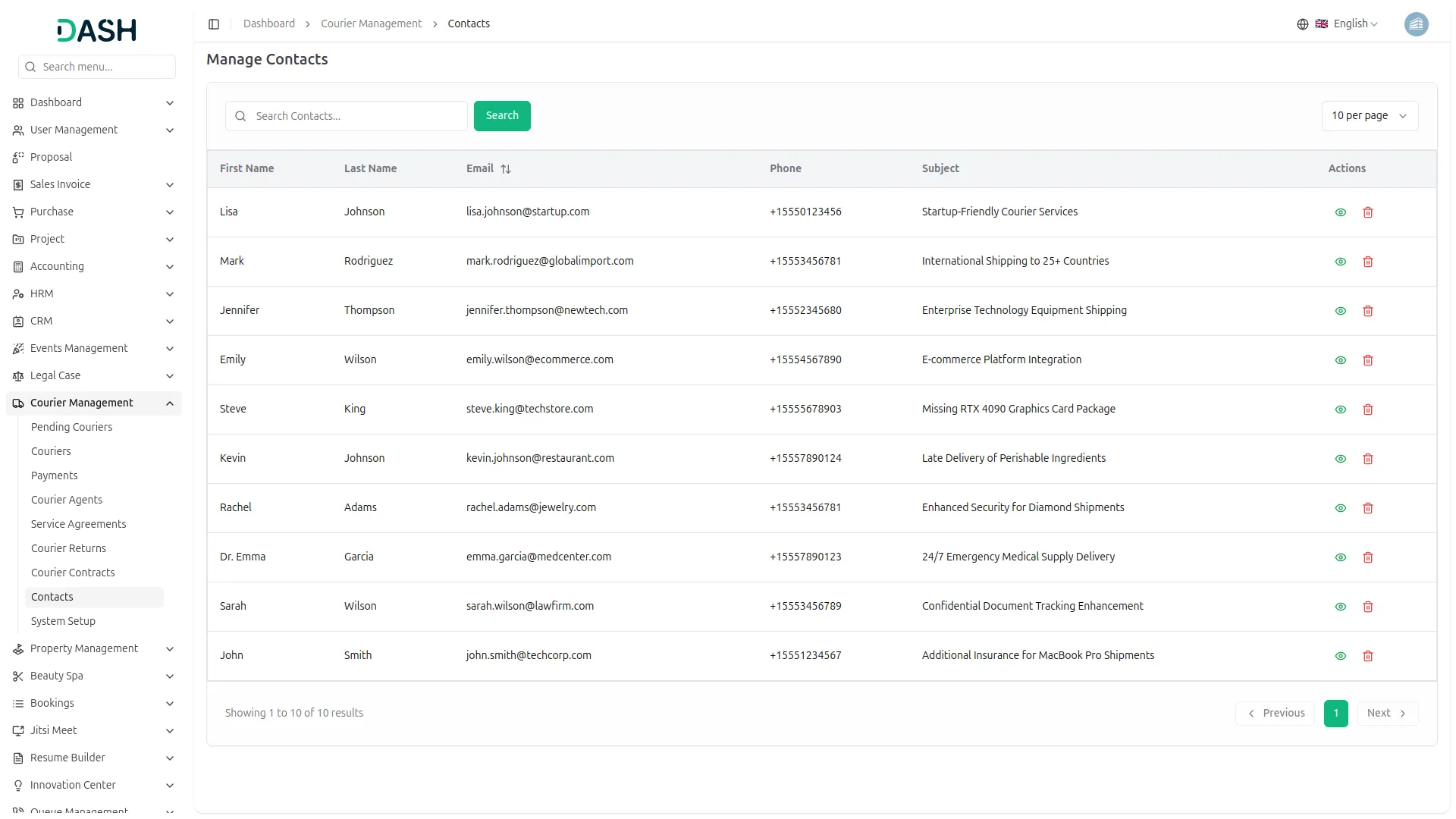Toggle the sidebar collapse icon

[214, 24]
